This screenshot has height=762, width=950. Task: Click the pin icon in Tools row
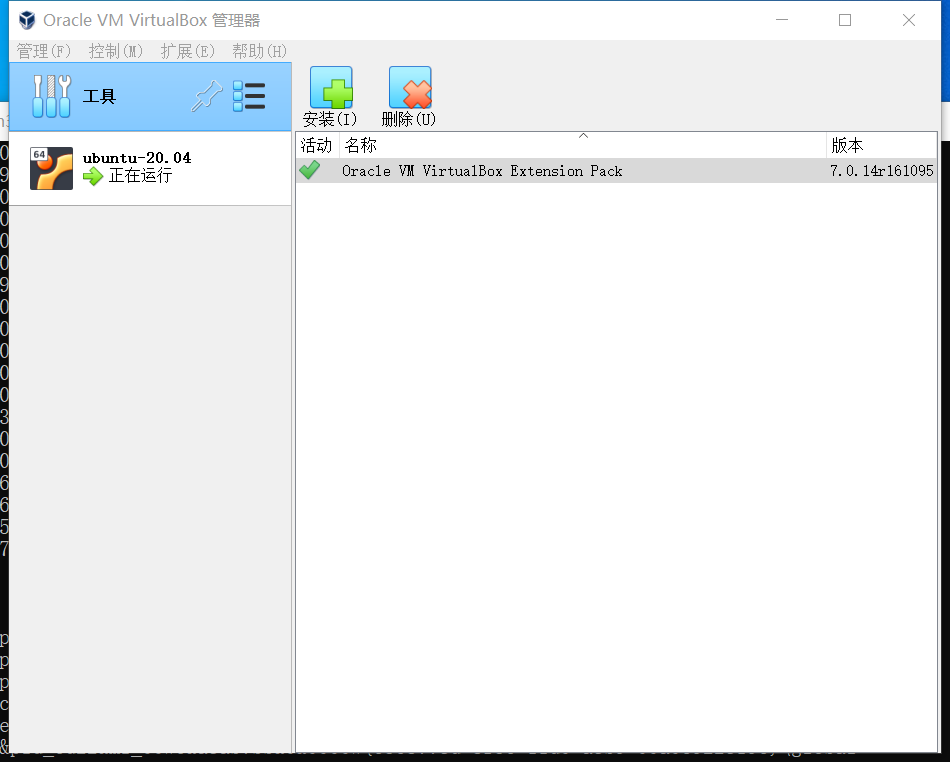[x=207, y=96]
